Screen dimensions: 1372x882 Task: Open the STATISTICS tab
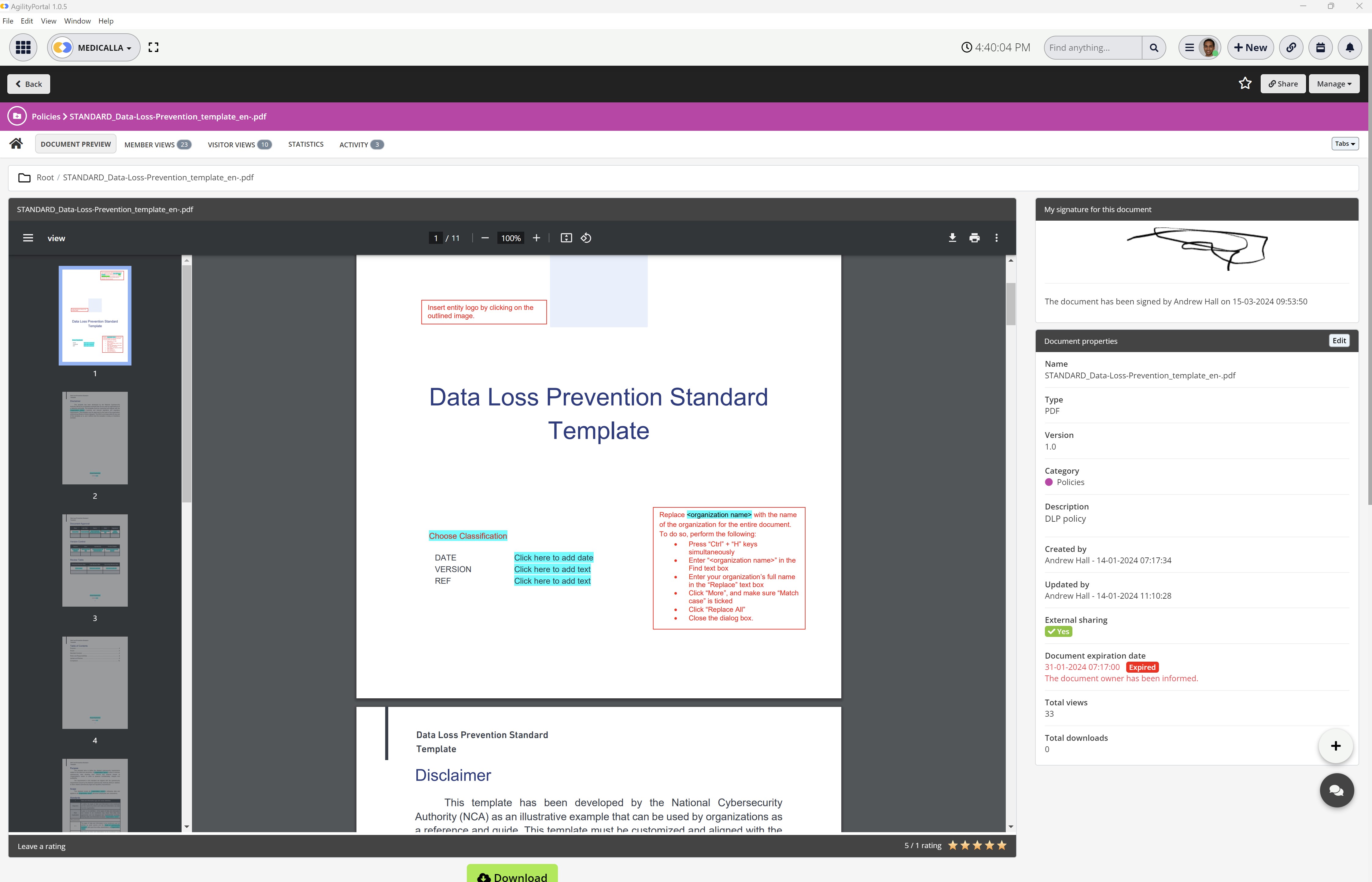(305, 144)
